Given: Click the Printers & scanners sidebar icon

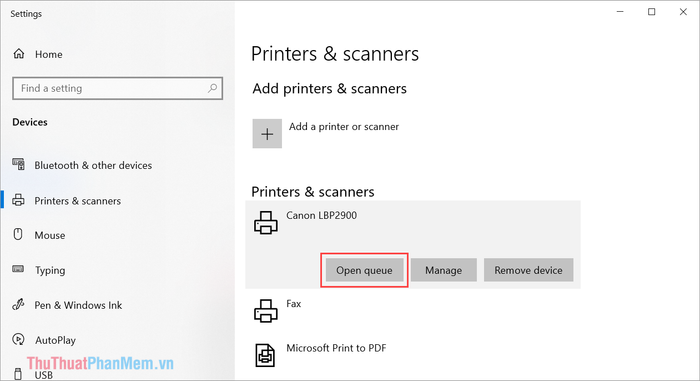Looking at the screenshot, I should pyautogui.click(x=18, y=200).
